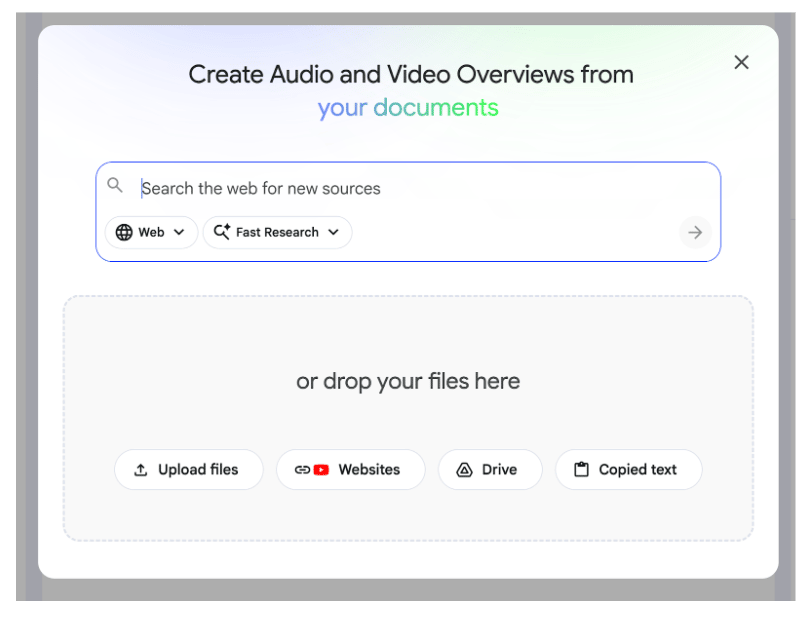
Task: Select the Drive source button
Action: 490,470
